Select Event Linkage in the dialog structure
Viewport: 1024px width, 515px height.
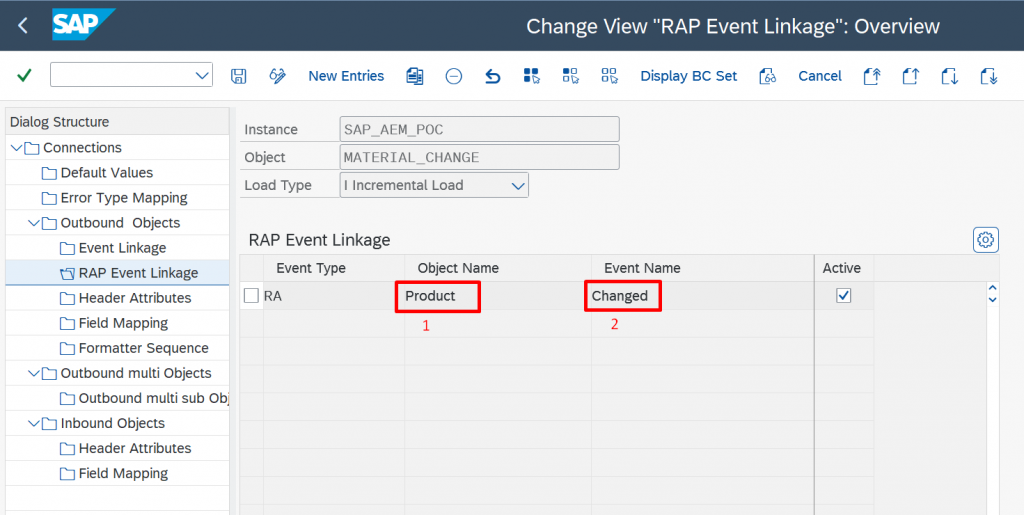(122, 248)
